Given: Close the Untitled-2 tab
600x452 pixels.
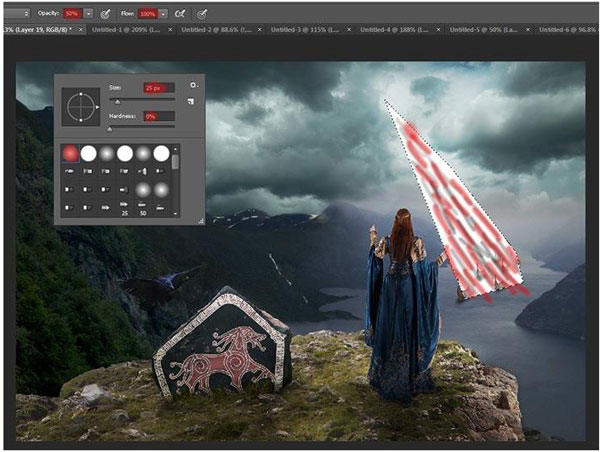Looking at the screenshot, I should (x=260, y=29).
